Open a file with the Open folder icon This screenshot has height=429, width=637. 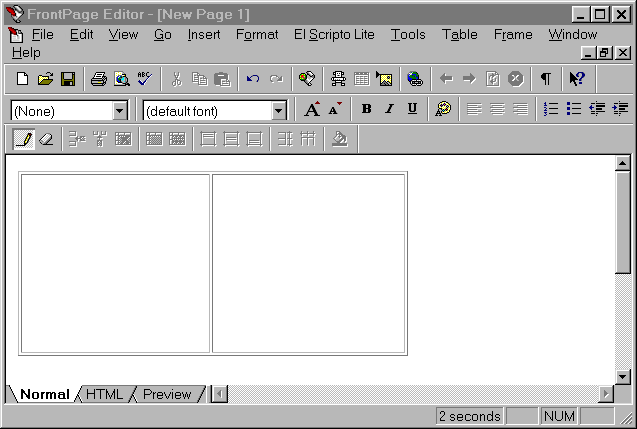click(45, 78)
